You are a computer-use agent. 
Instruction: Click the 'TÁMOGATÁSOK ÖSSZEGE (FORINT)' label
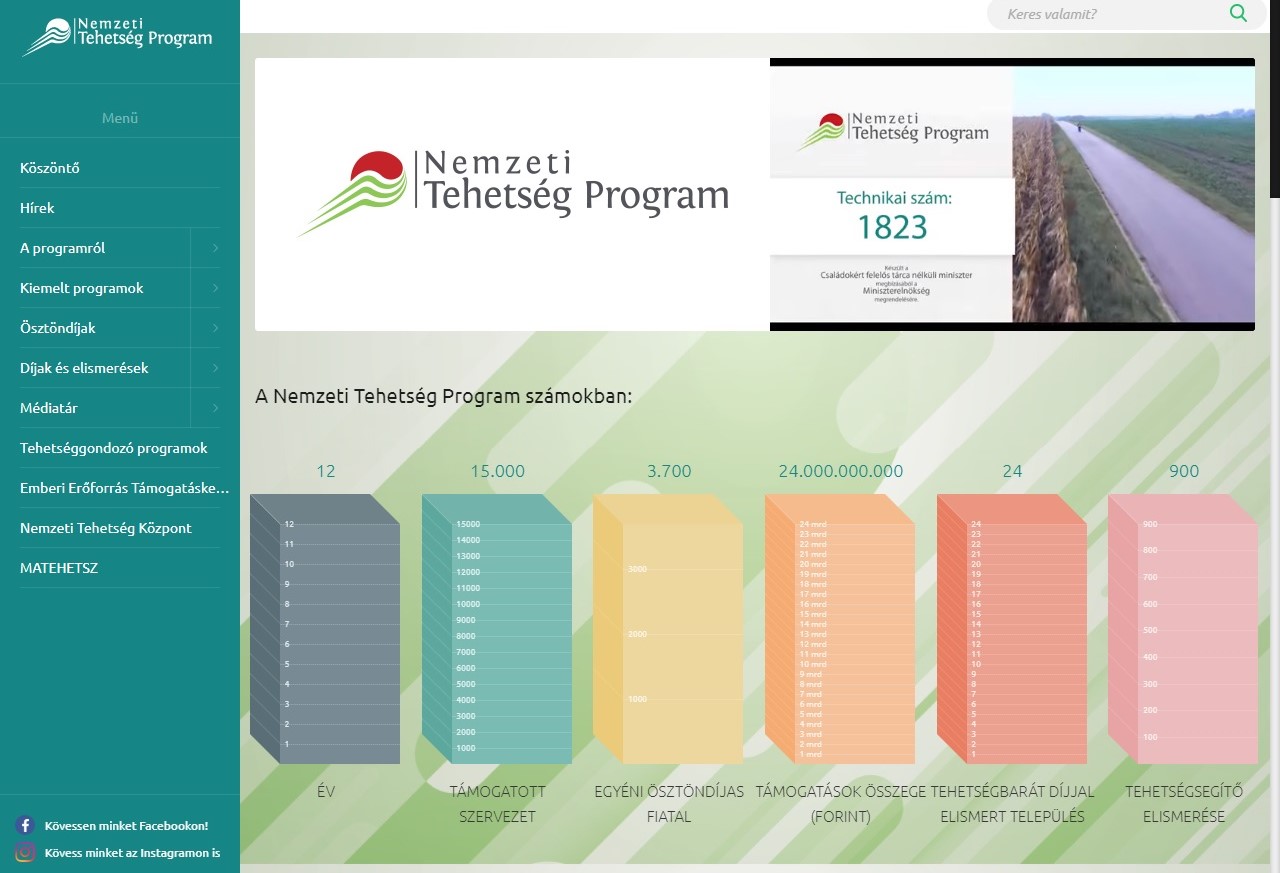840,804
